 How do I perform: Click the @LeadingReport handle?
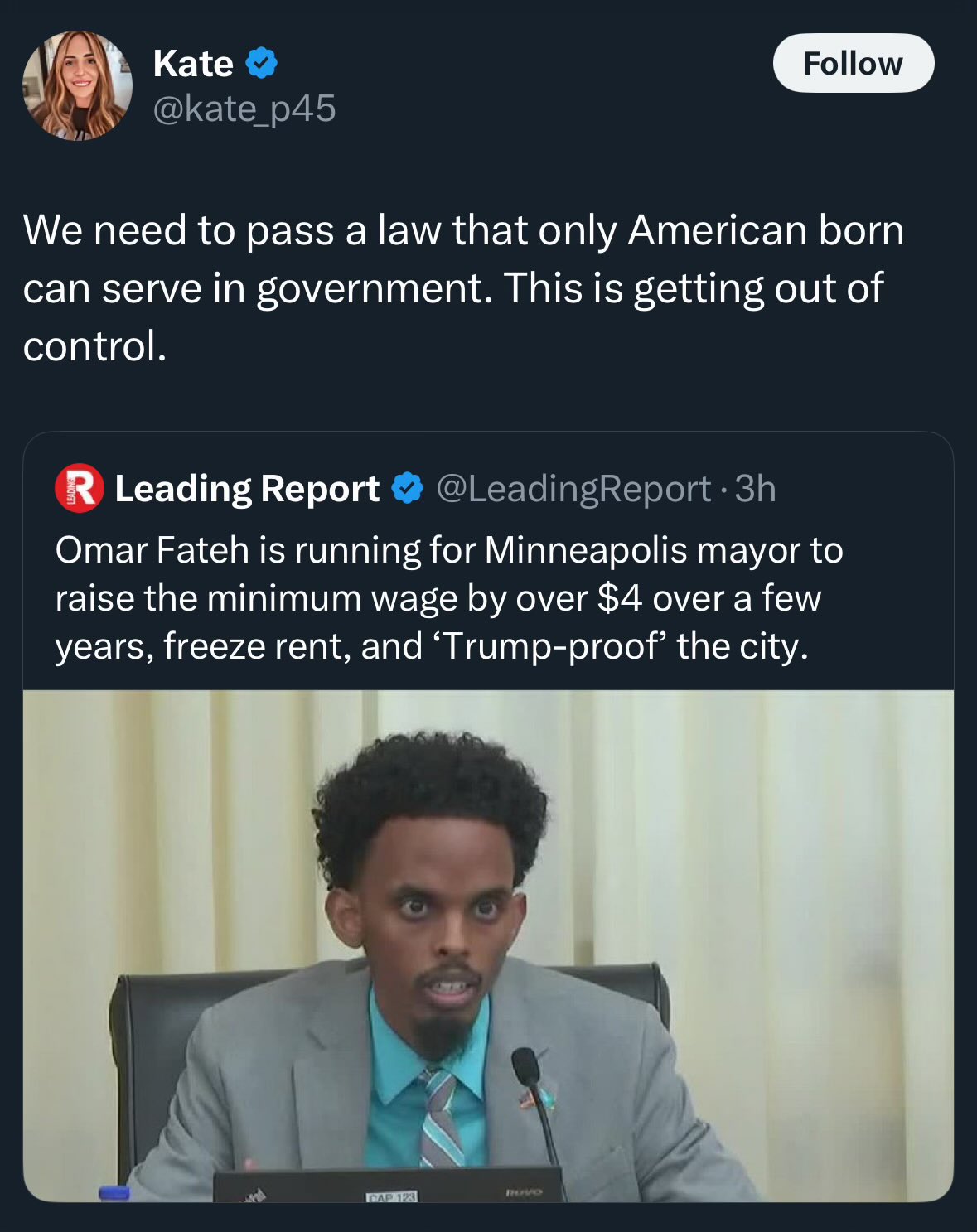tap(573, 489)
